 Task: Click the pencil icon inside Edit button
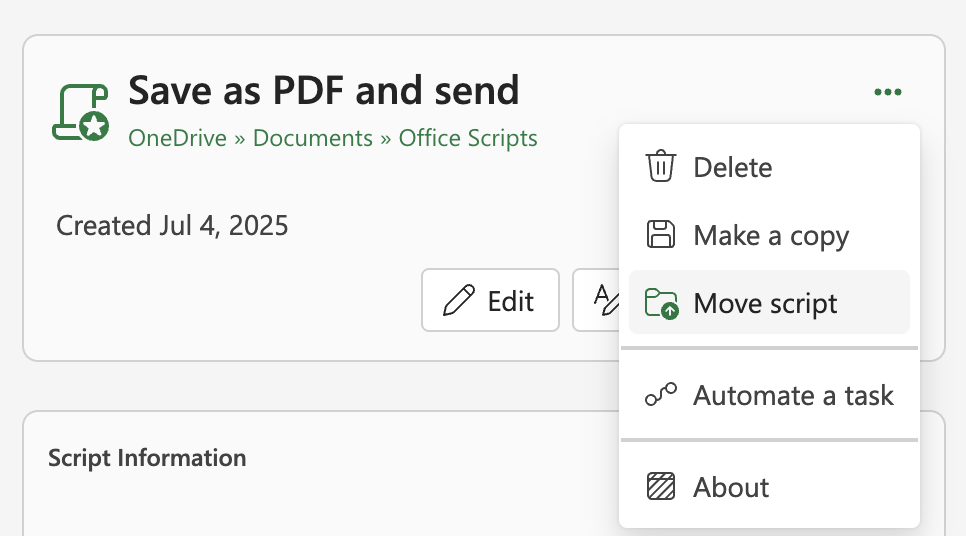coord(459,300)
